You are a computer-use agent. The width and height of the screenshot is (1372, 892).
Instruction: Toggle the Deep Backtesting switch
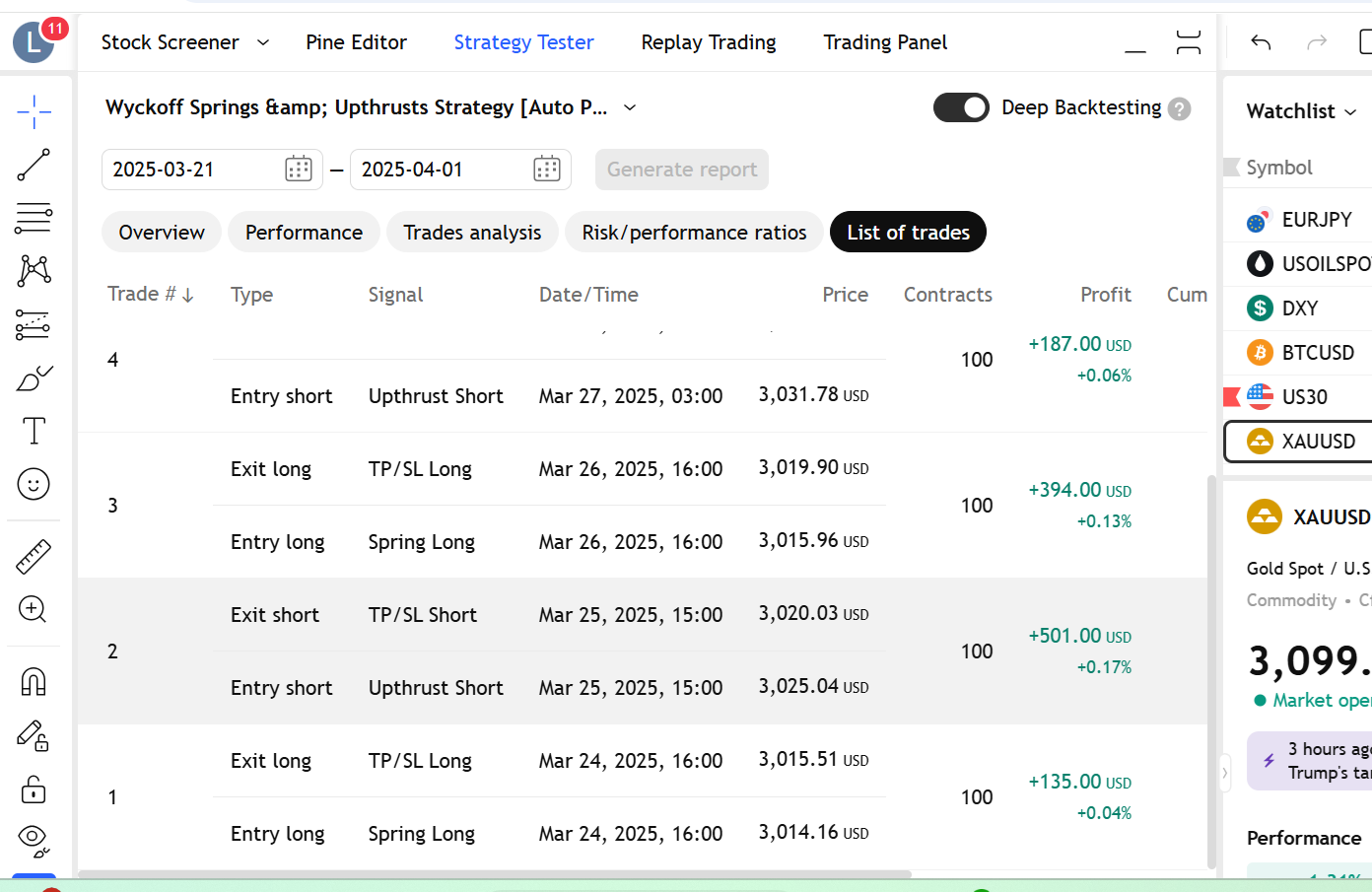961,107
